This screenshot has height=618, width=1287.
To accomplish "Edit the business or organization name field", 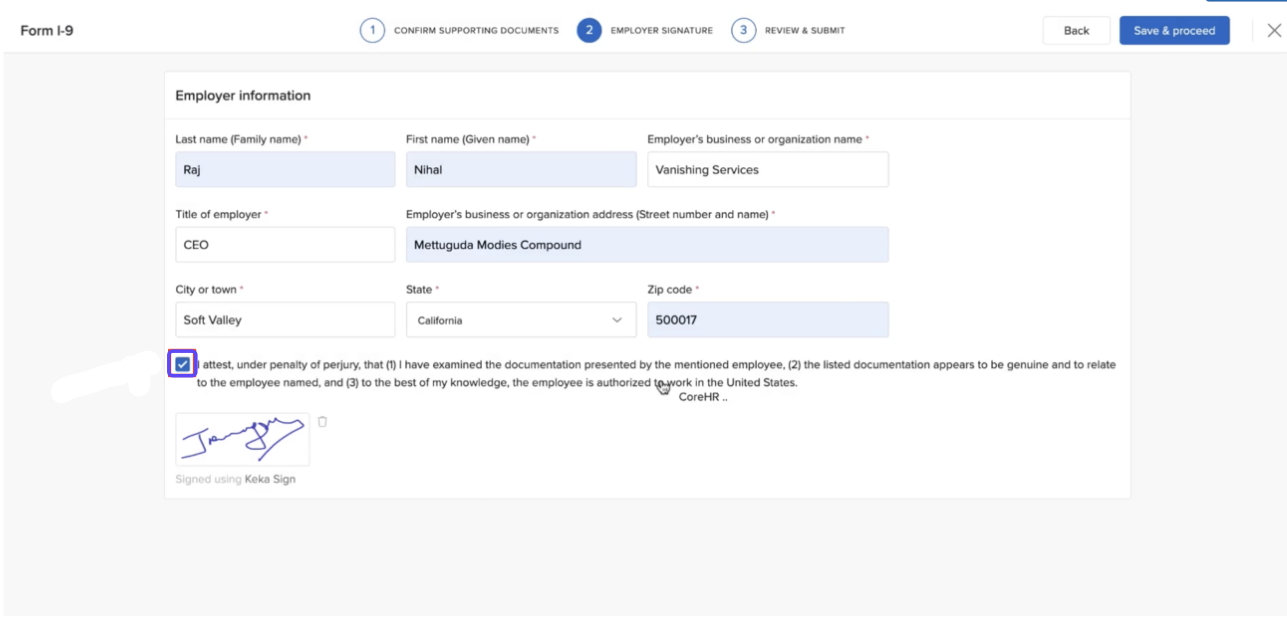I will (767, 170).
